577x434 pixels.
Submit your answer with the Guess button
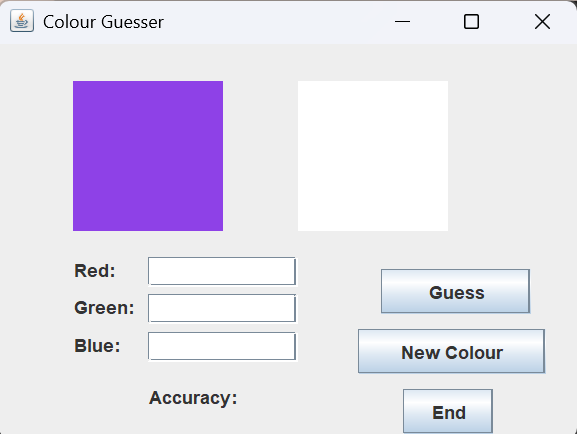[x=456, y=292]
